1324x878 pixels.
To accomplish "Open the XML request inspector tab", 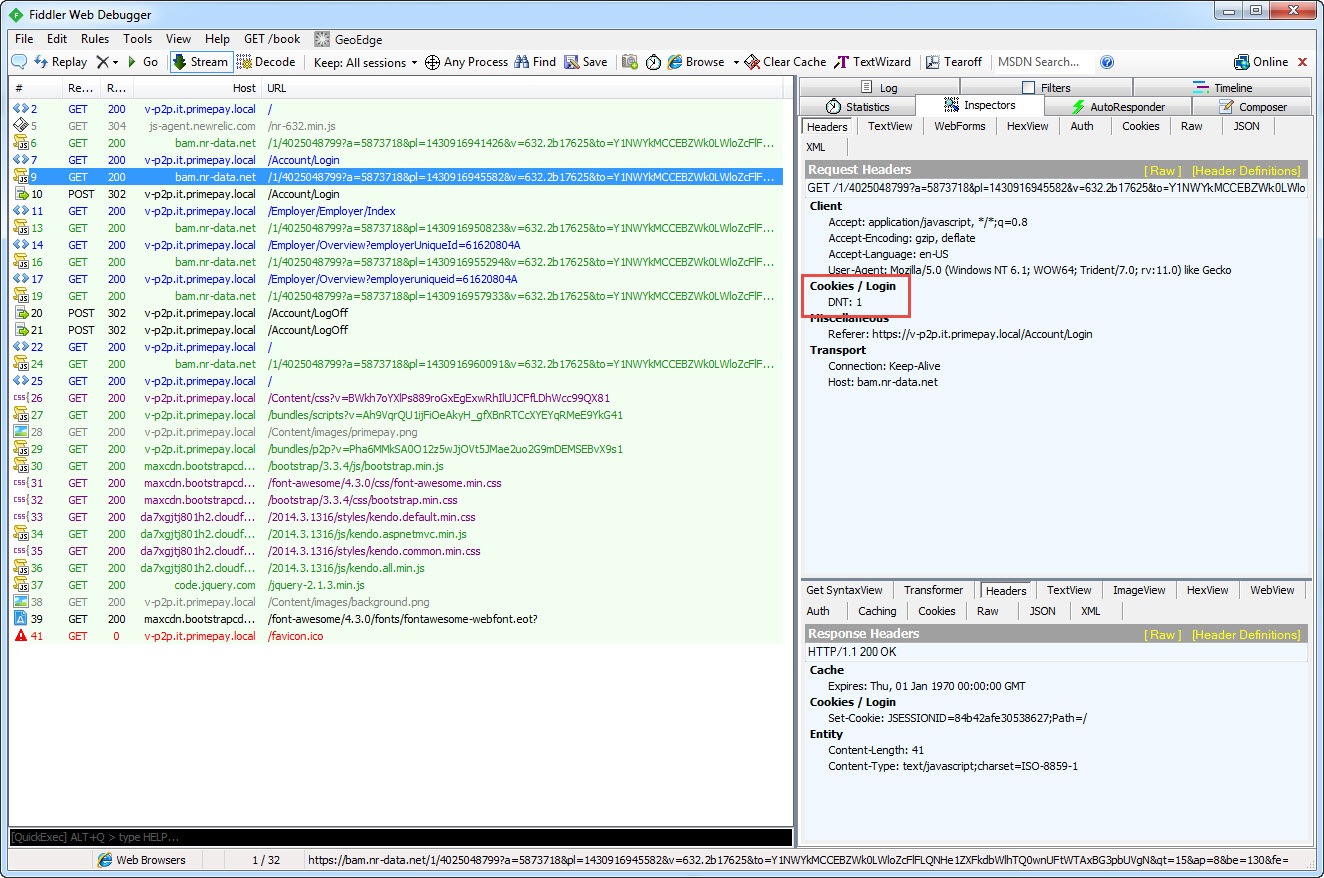I will pyautogui.click(x=816, y=148).
